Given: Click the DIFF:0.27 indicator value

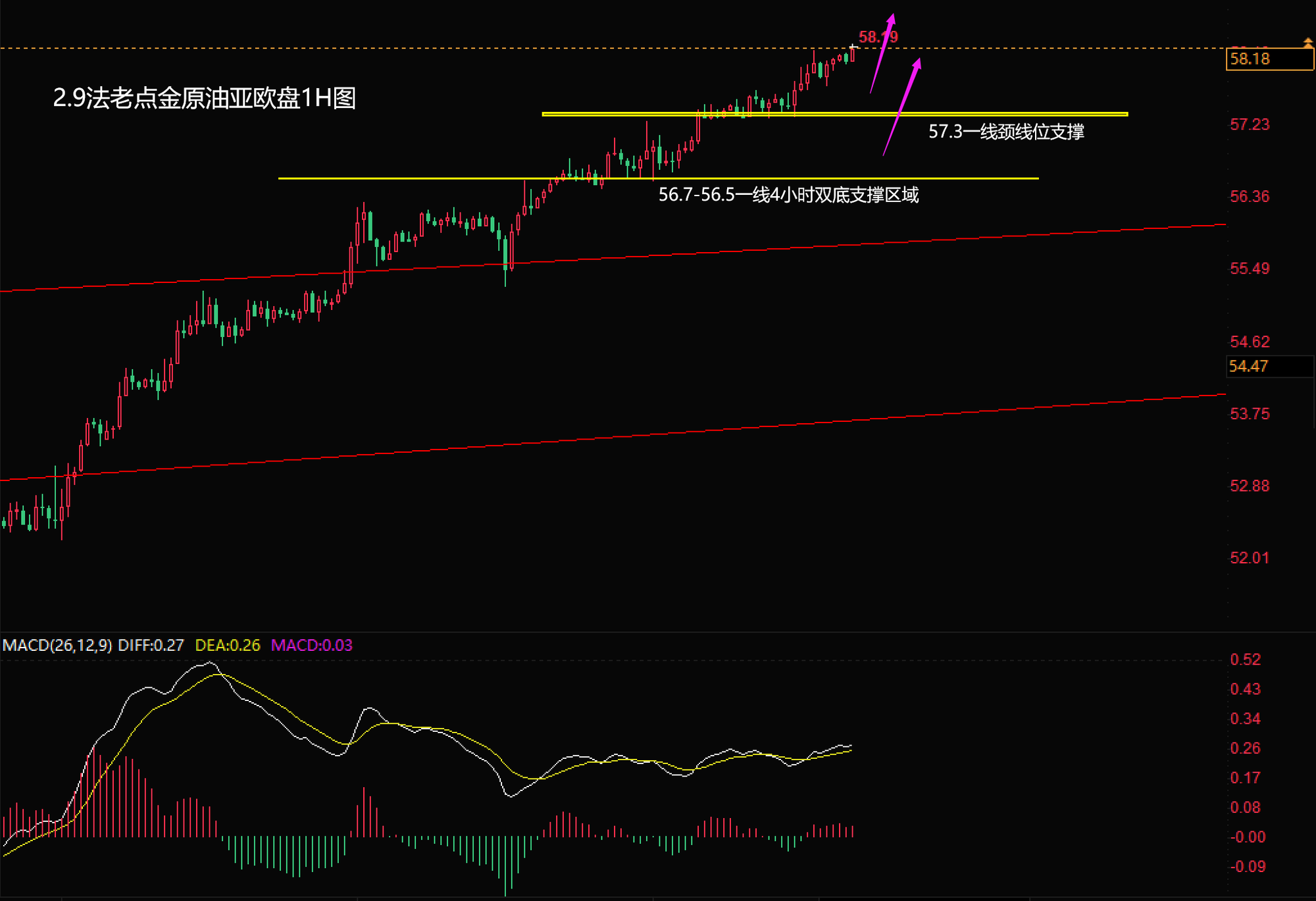Looking at the screenshot, I should click(151, 645).
